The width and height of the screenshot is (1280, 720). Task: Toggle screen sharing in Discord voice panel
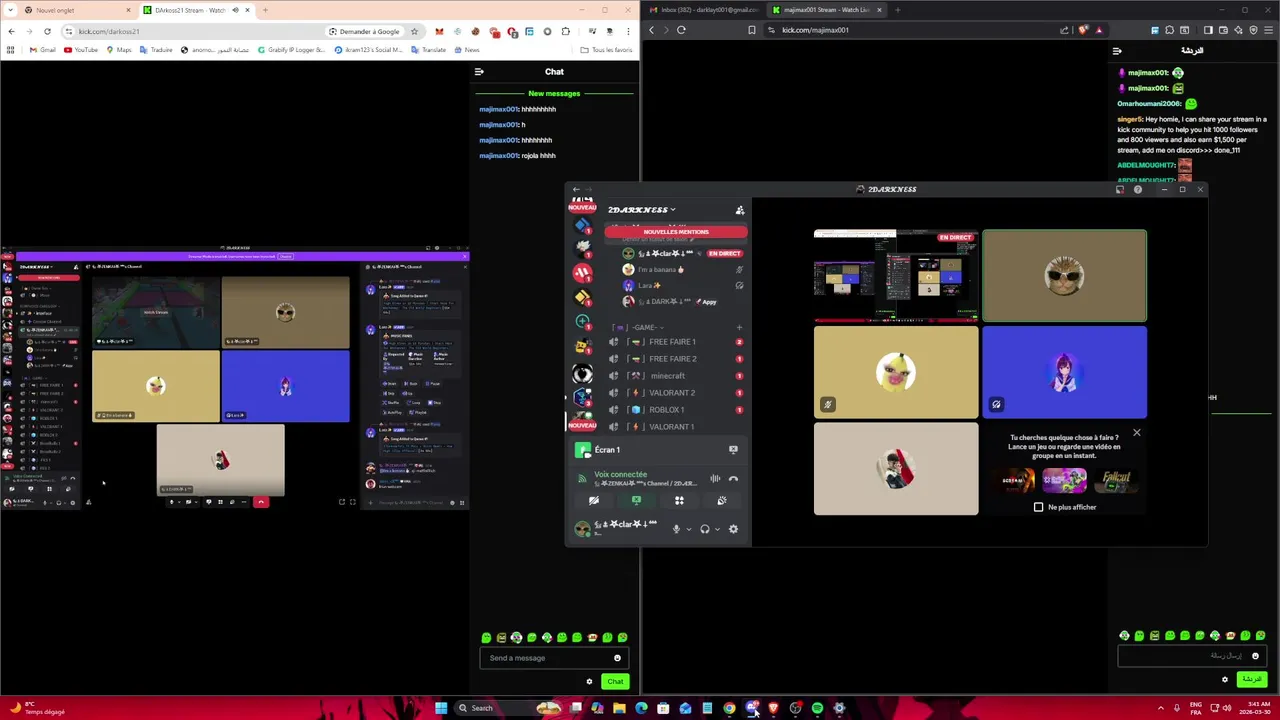pos(636,500)
